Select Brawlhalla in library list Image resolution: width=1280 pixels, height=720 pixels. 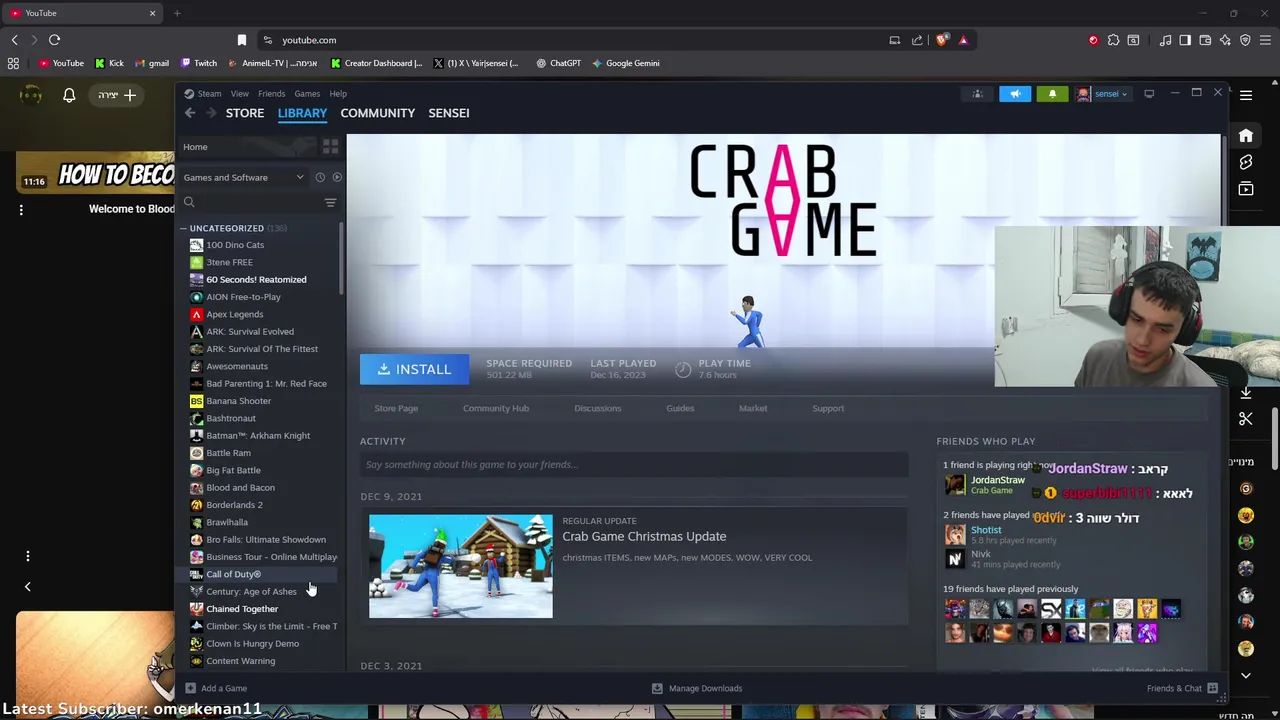(227, 522)
